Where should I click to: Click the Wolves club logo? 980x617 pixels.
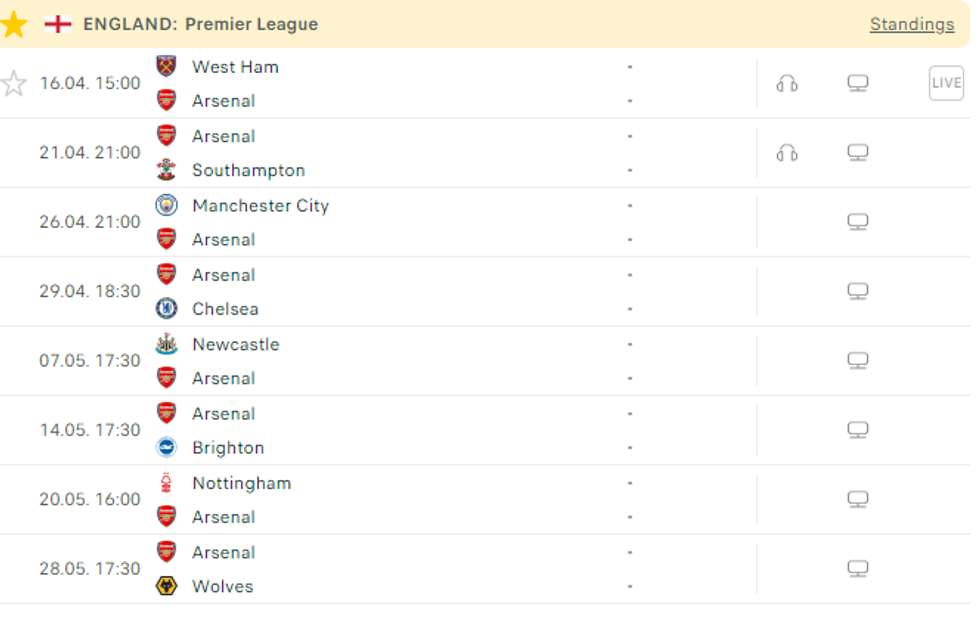coord(166,586)
